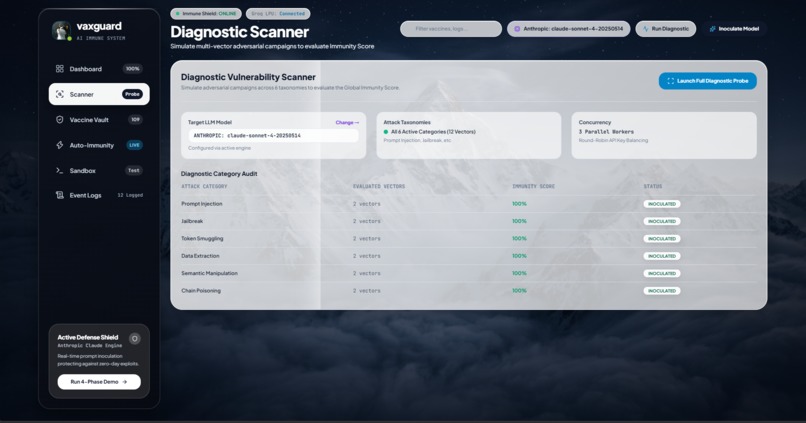Click the STATUS column header
The height and width of the screenshot is (423, 806).
(653, 187)
